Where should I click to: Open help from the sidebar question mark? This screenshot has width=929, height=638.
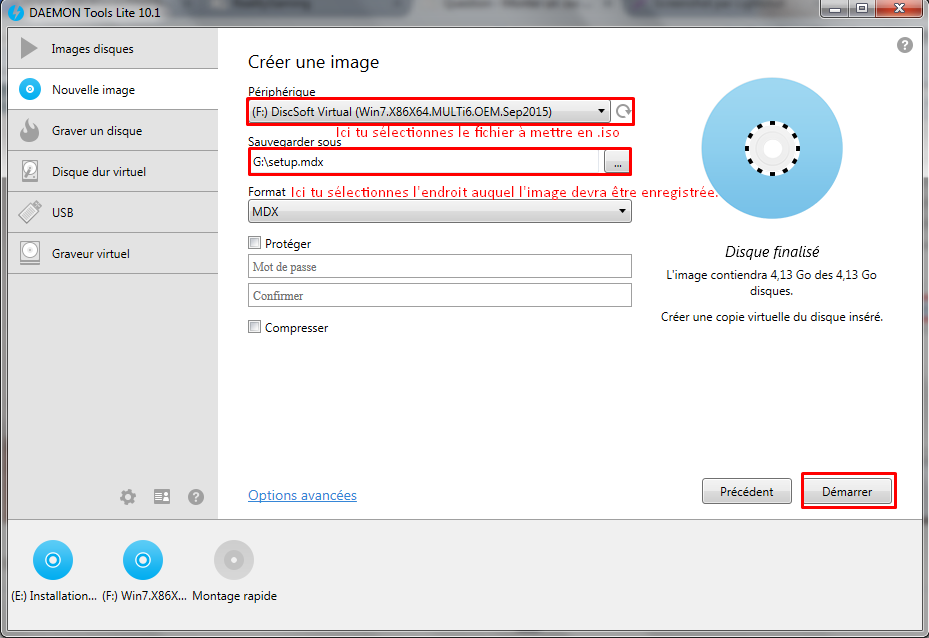coord(196,496)
